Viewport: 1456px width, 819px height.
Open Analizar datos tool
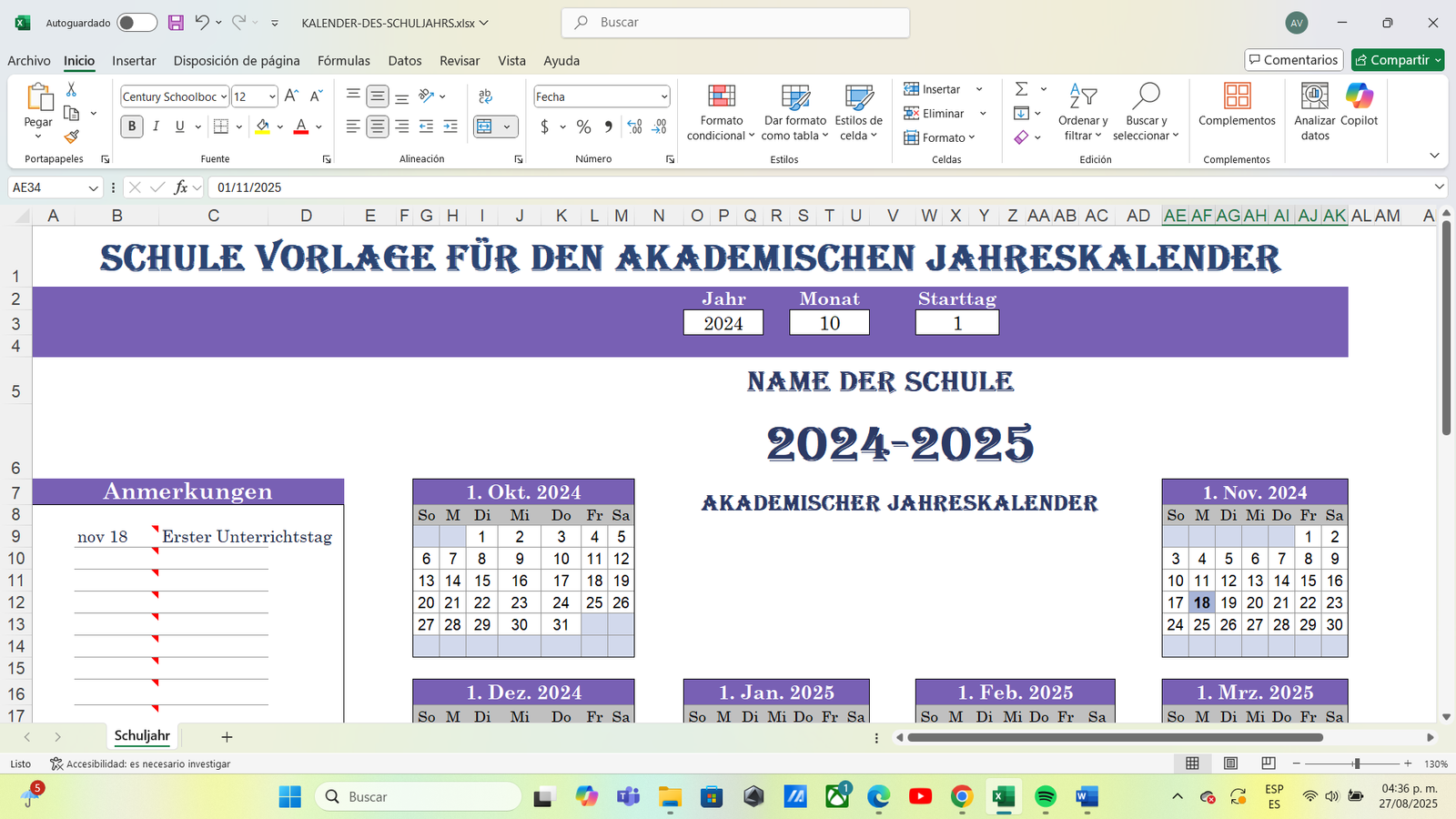tap(1315, 111)
